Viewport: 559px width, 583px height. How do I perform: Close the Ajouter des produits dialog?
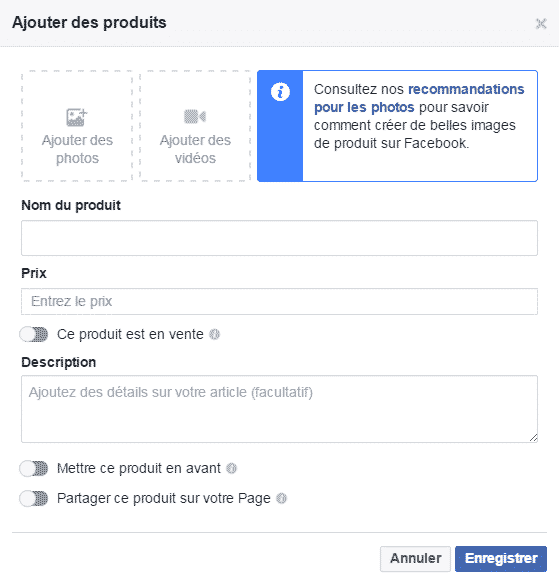[541, 24]
